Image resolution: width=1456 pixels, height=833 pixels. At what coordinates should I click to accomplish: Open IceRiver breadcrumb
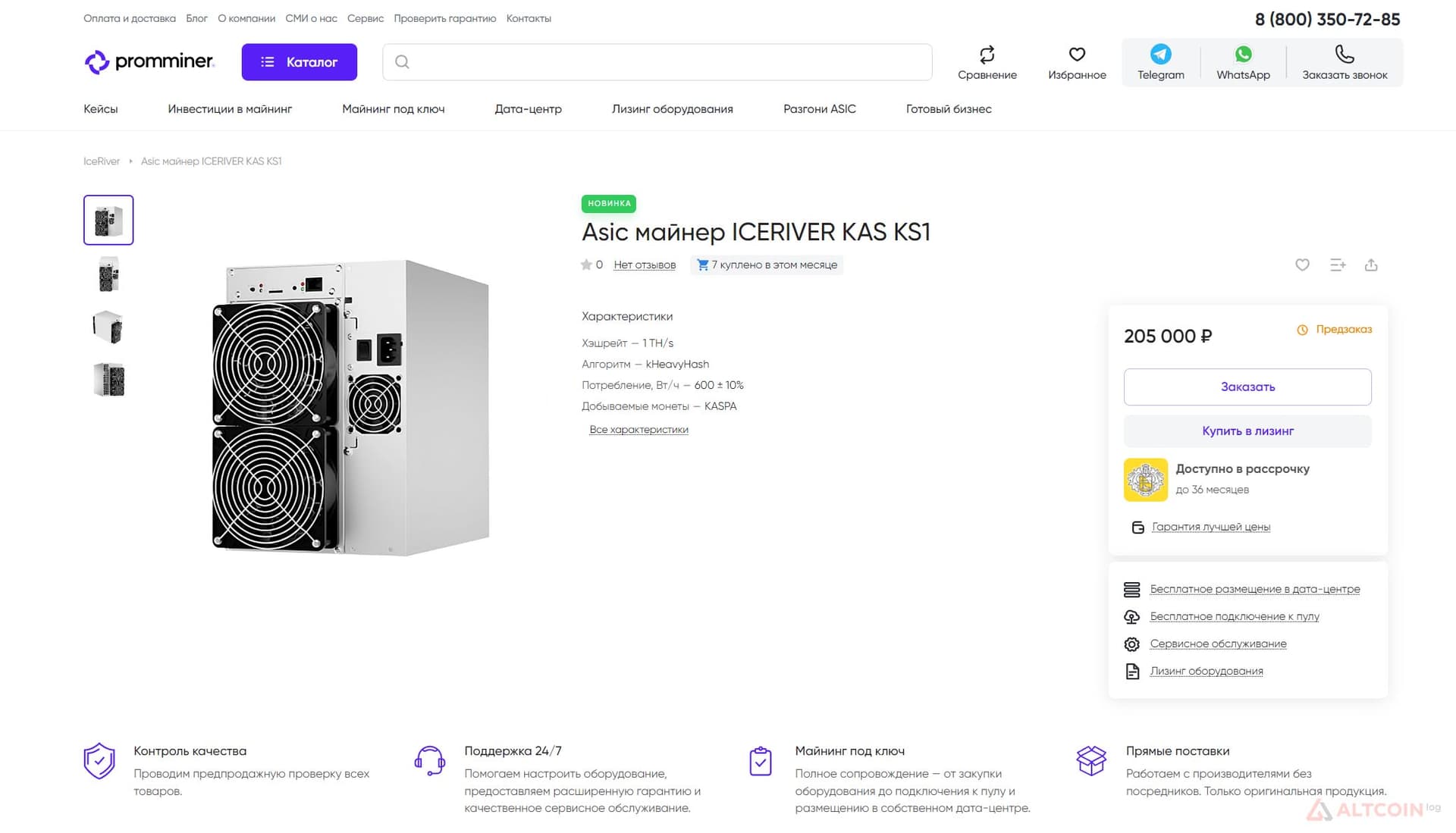pos(102,161)
